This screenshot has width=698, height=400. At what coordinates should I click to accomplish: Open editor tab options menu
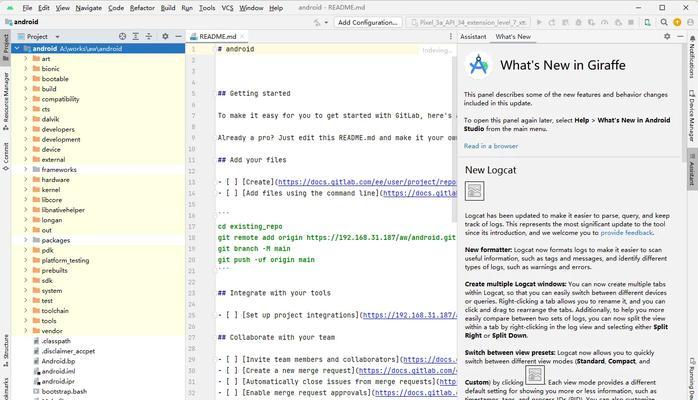tap(450, 36)
